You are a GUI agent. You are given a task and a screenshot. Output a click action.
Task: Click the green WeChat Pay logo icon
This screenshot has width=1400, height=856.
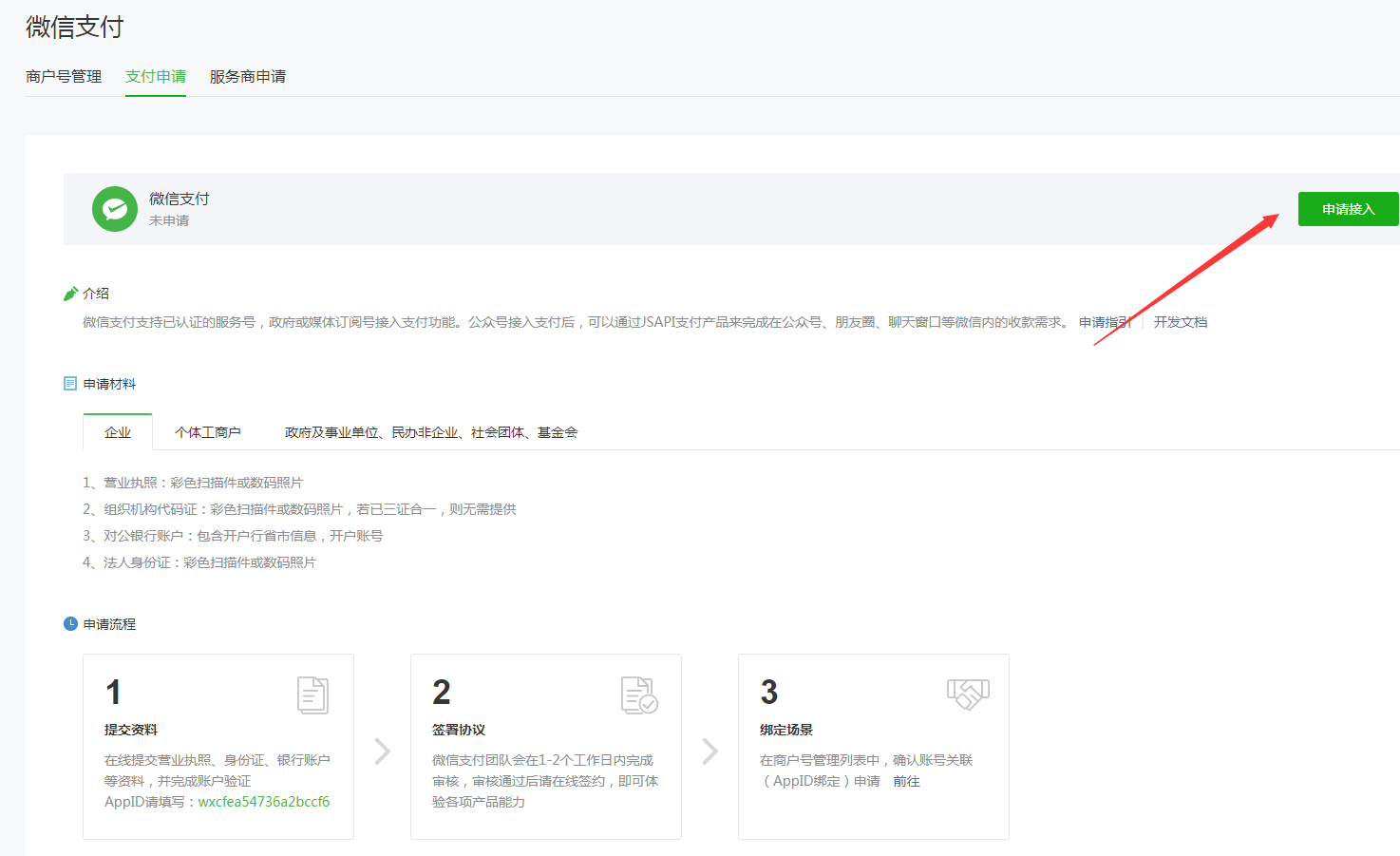pos(115,209)
